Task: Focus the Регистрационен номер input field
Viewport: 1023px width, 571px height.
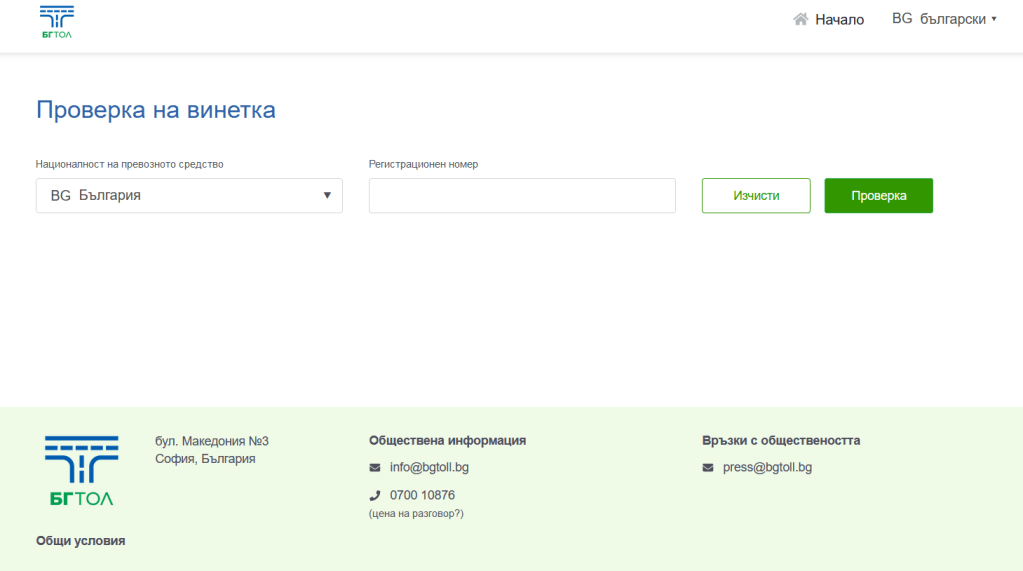Action: pyautogui.click(x=522, y=196)
